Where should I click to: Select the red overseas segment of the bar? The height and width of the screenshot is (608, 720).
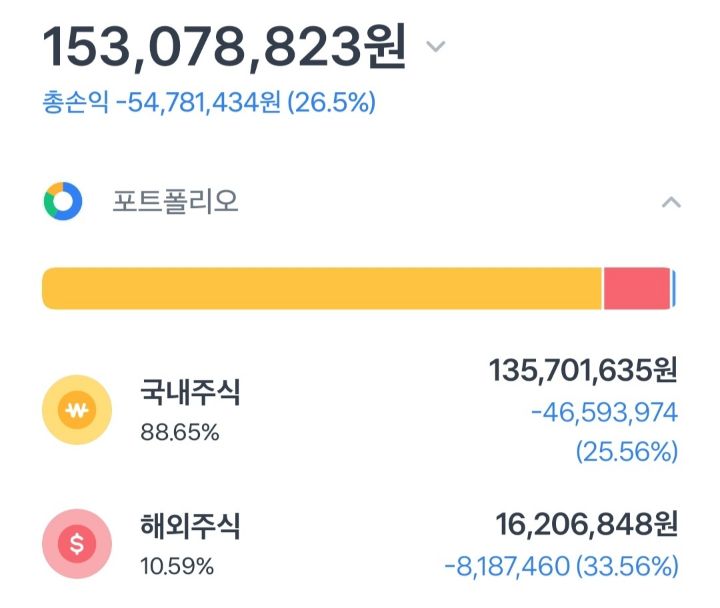(x=637, y=288)
